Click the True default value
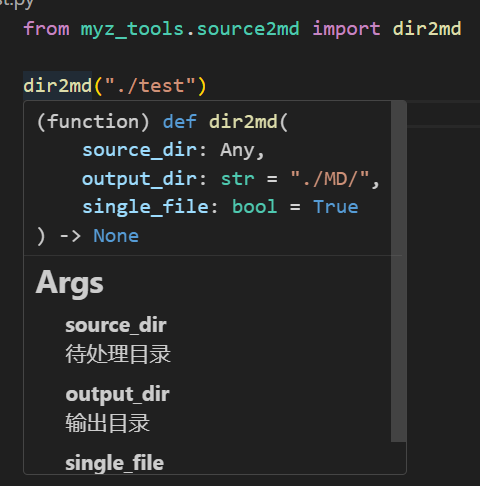Image resolution: width=480 pixels, height=486 pixels. click(336, 207)
